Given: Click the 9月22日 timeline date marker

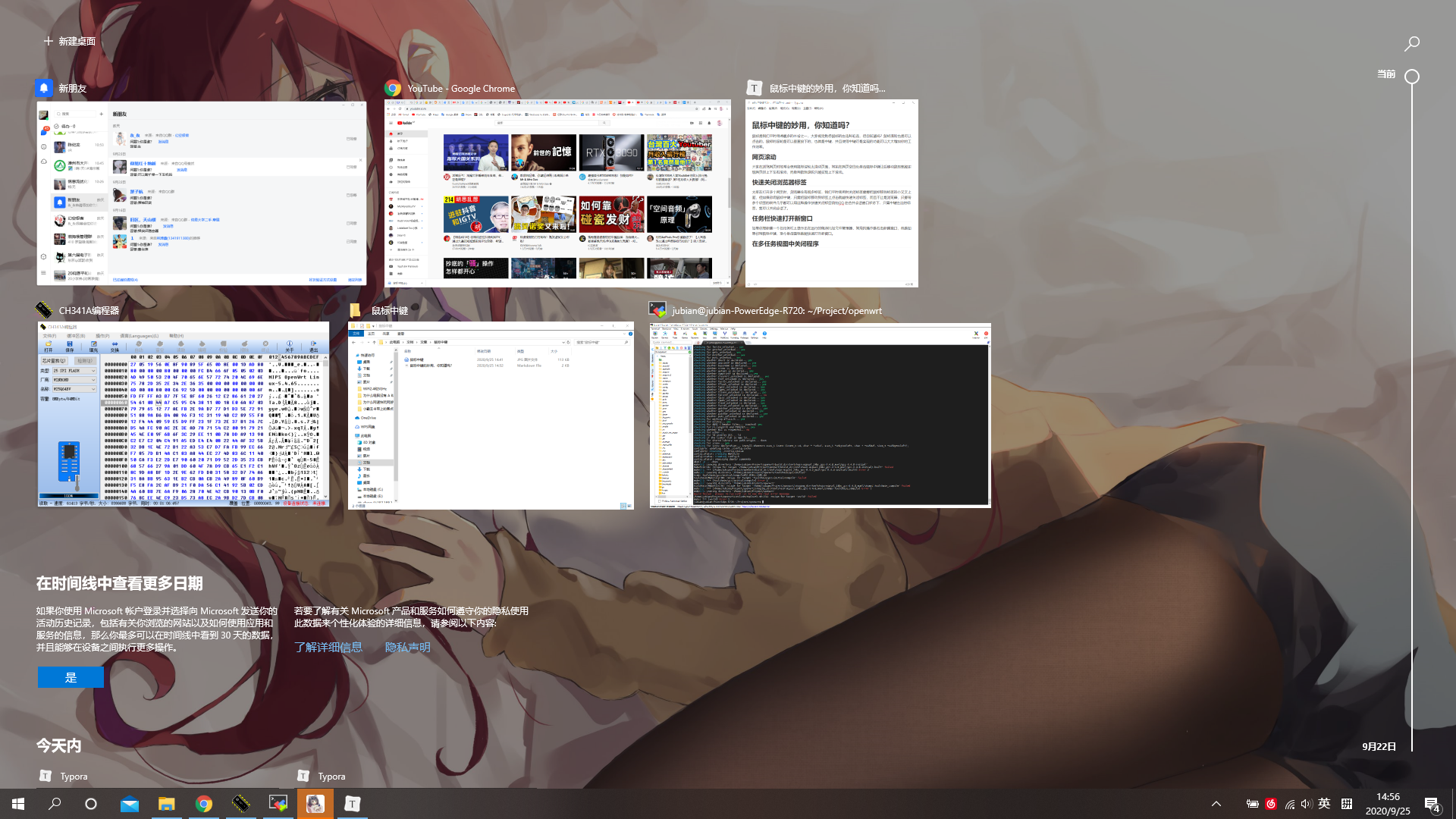Looking at the screenshot, I should (1379, 746).
